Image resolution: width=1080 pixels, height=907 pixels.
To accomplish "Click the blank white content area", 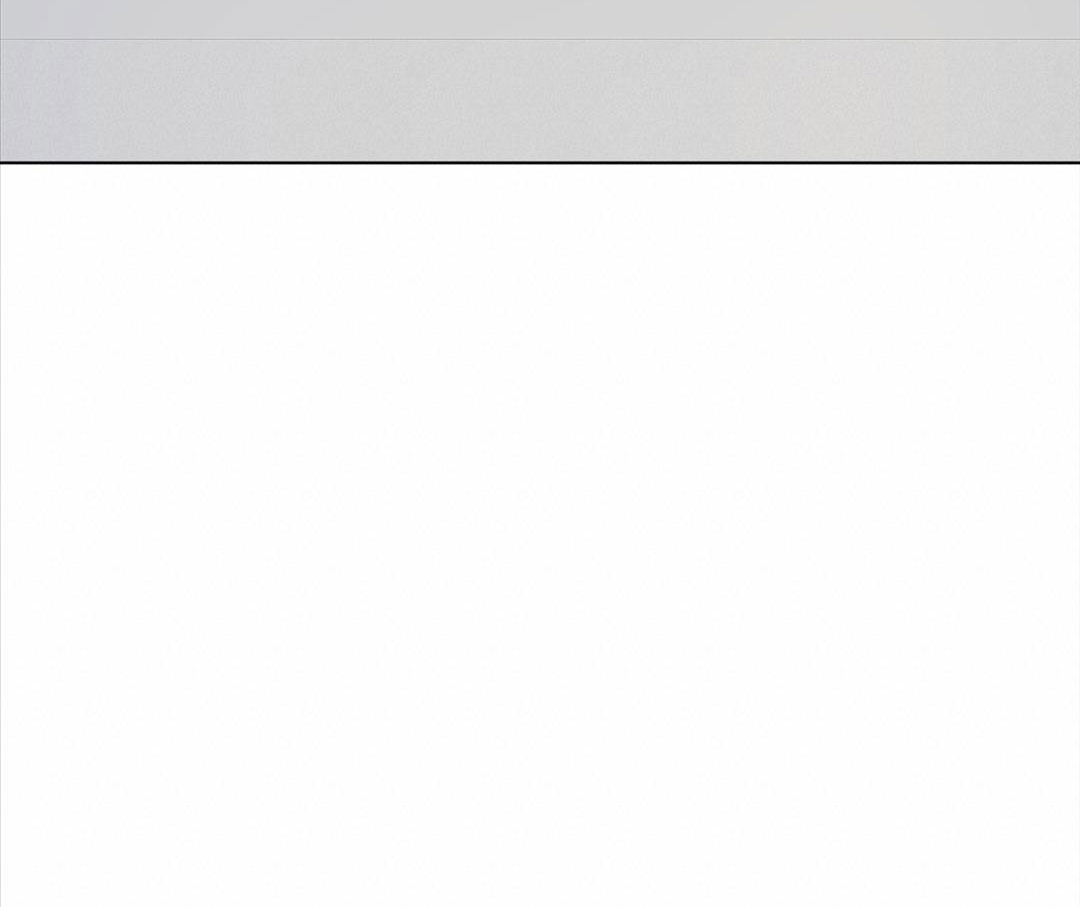I will click(x=540, y=535).
